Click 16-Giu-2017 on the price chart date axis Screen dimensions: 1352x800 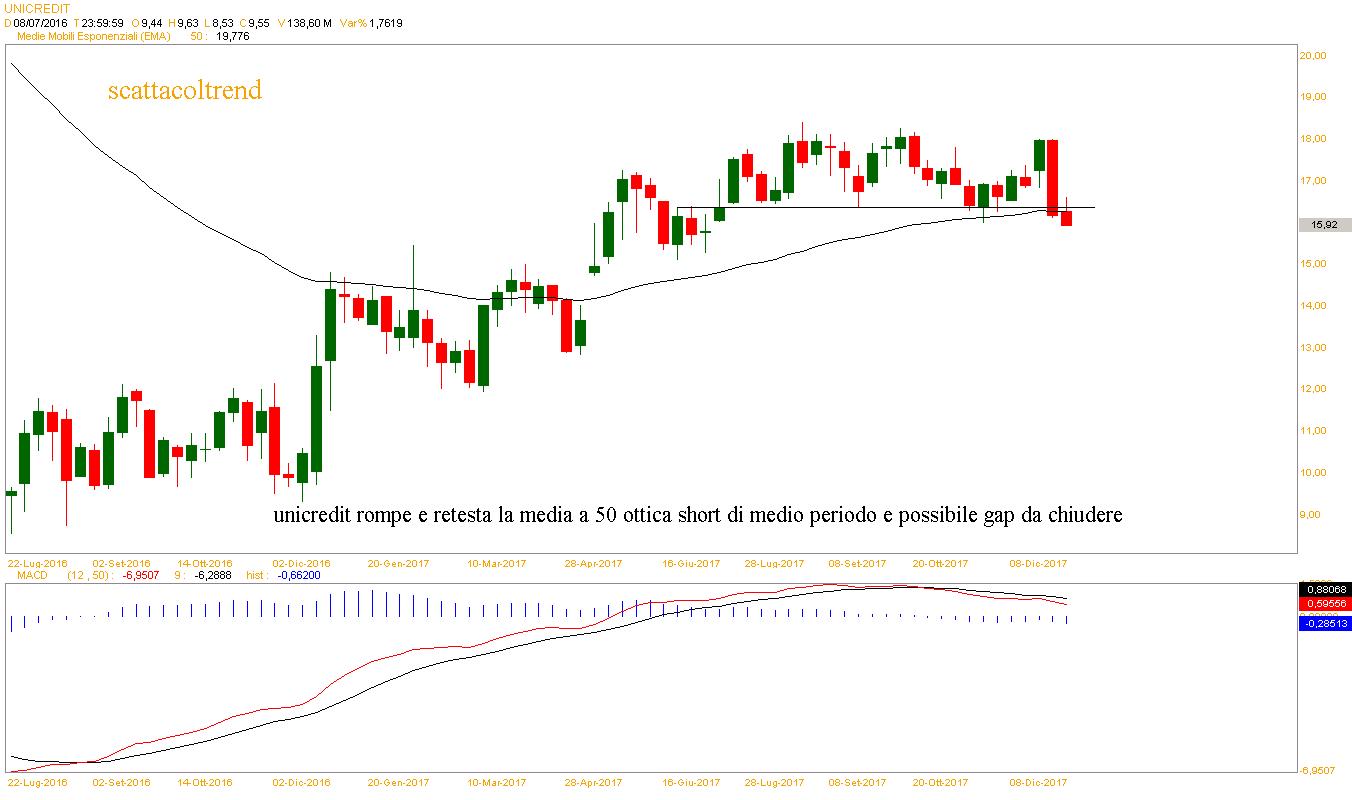691,563
